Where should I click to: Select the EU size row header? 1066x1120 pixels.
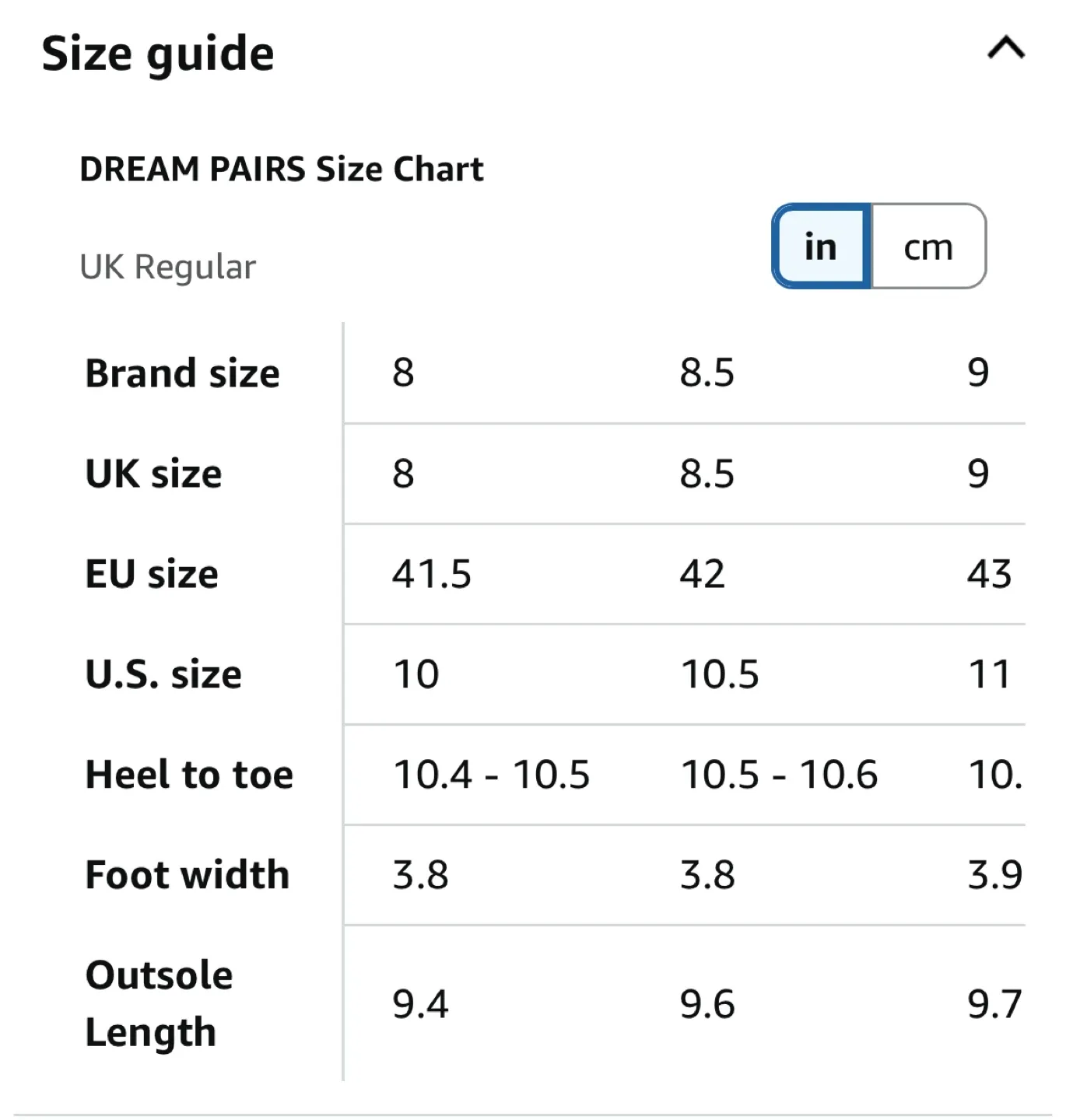coord(152,574)
